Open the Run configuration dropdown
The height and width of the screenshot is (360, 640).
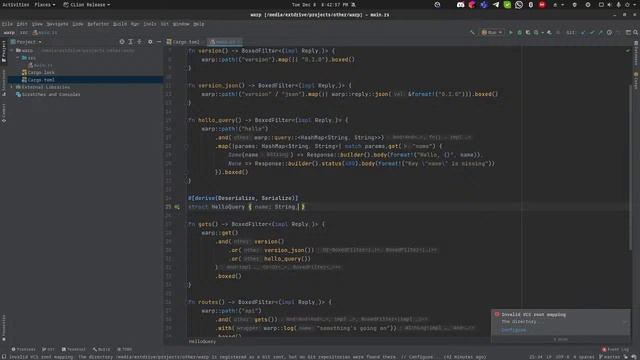click(x=492, y=32)
